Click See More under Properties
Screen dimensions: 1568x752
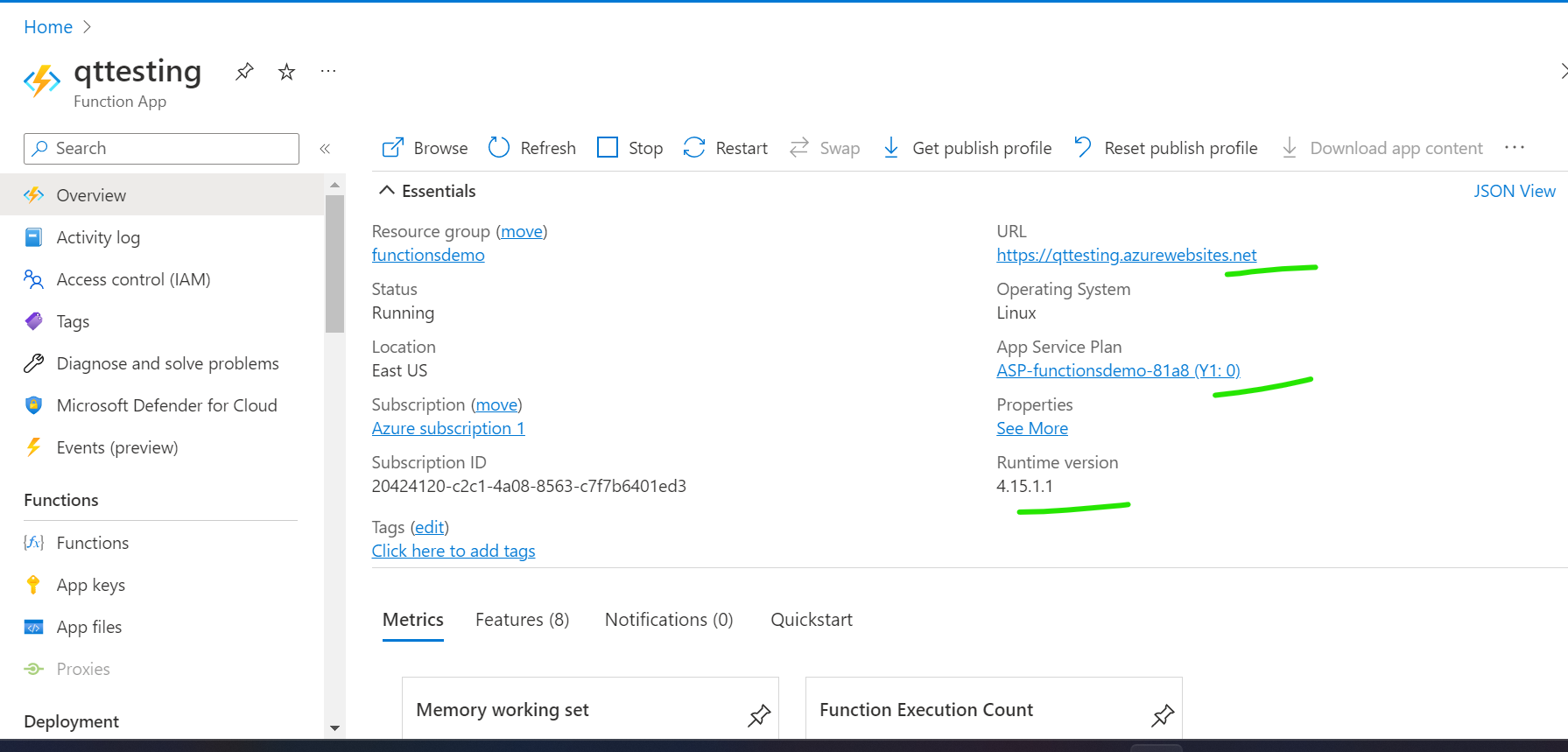[x=1032, y=428]
